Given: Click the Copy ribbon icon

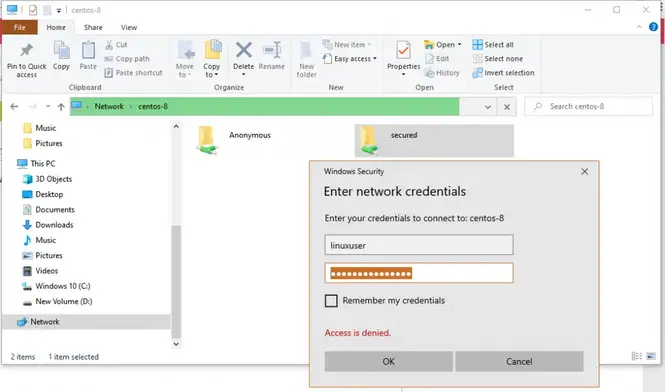Looking at the screenshot, I should (61, 50).
